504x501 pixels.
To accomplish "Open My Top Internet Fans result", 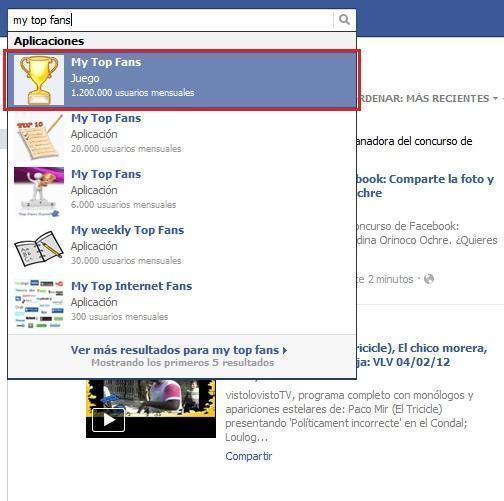I will 182,304.
